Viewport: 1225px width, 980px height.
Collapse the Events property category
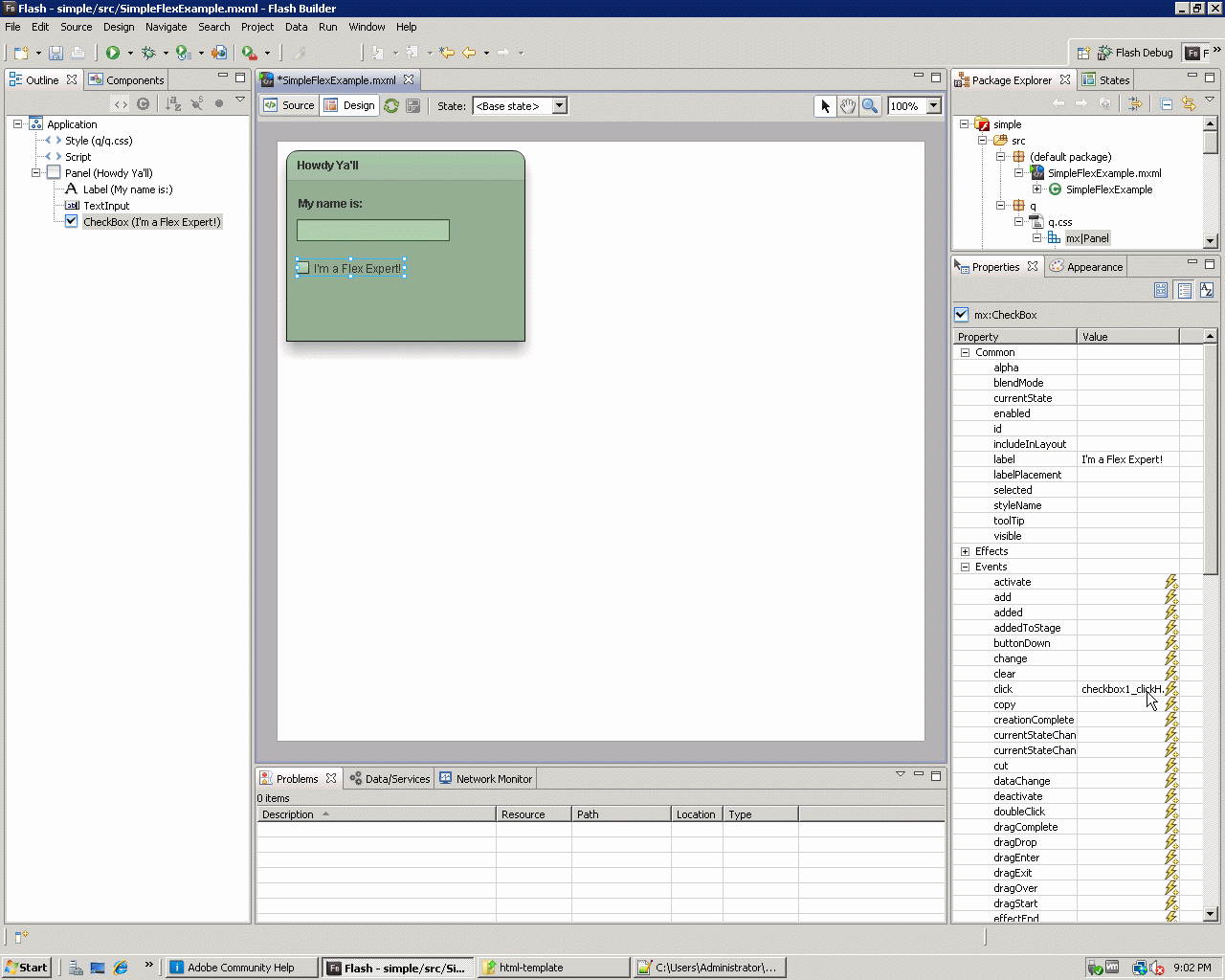click(x=965, y=567)
